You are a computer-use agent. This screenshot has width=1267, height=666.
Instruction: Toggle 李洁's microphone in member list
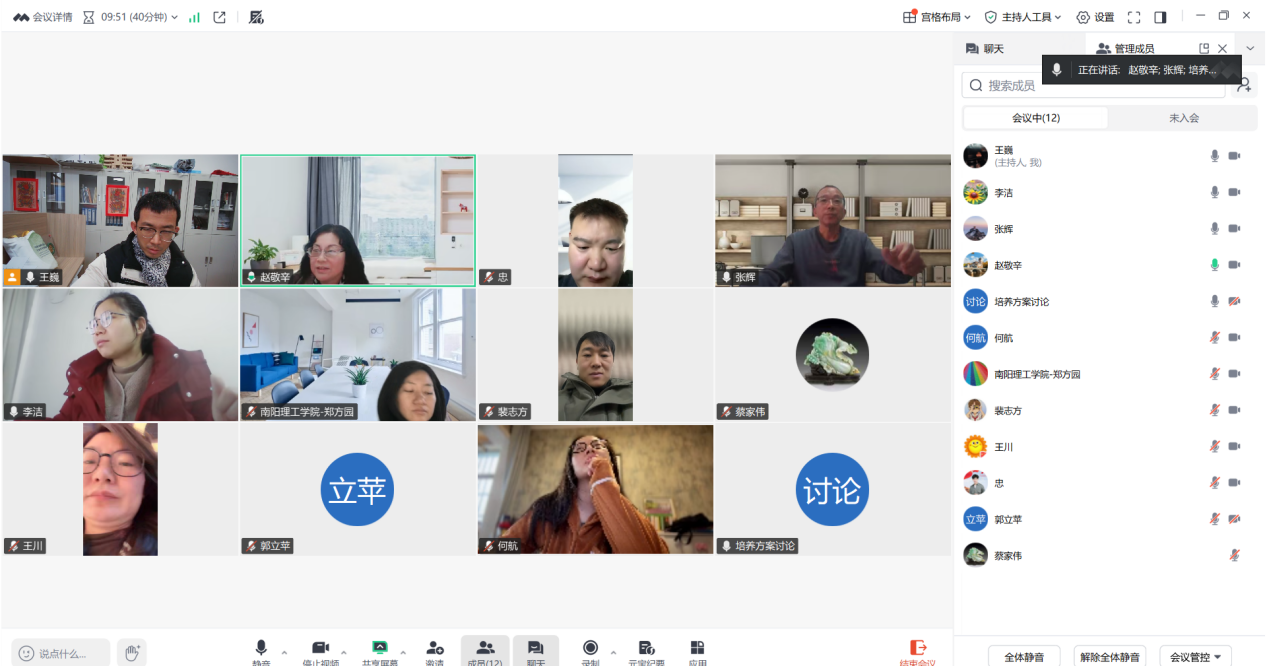(1215, 192)
